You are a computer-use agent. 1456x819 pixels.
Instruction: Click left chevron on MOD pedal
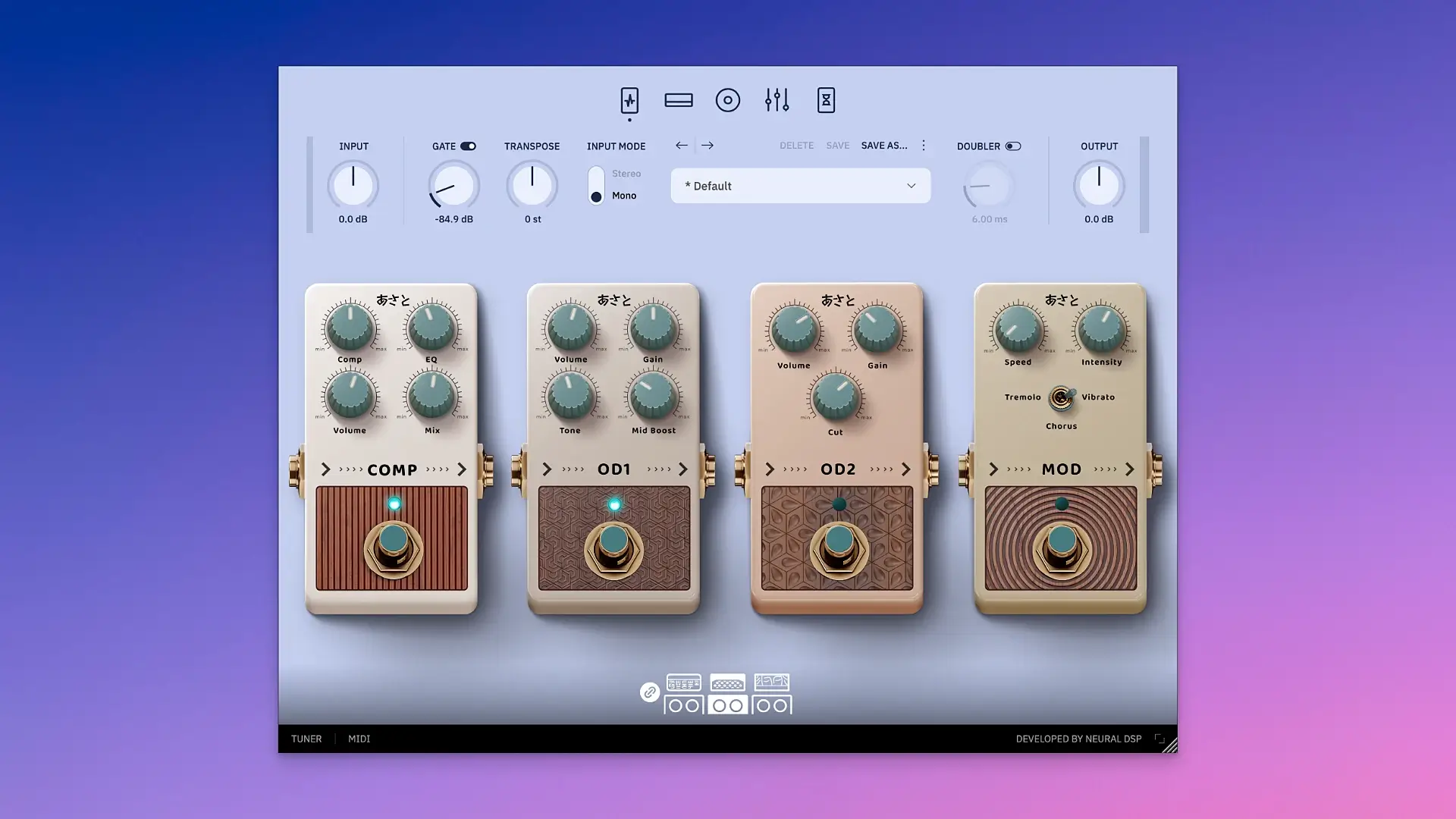(x=993, y=469)
